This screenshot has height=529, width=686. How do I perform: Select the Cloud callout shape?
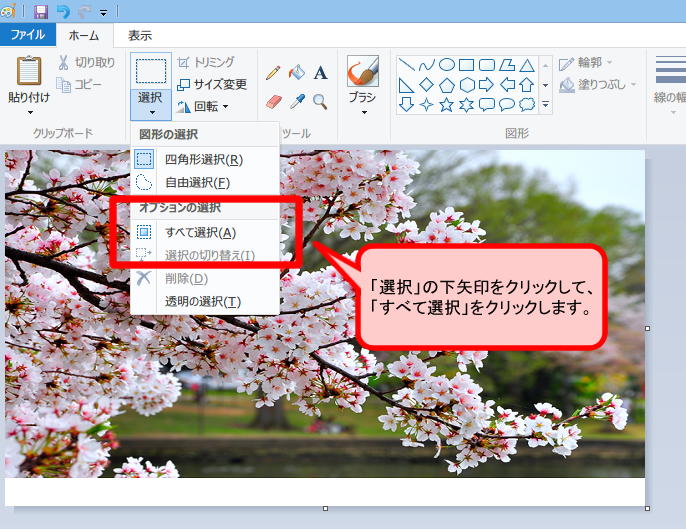[x=527, y=105]
